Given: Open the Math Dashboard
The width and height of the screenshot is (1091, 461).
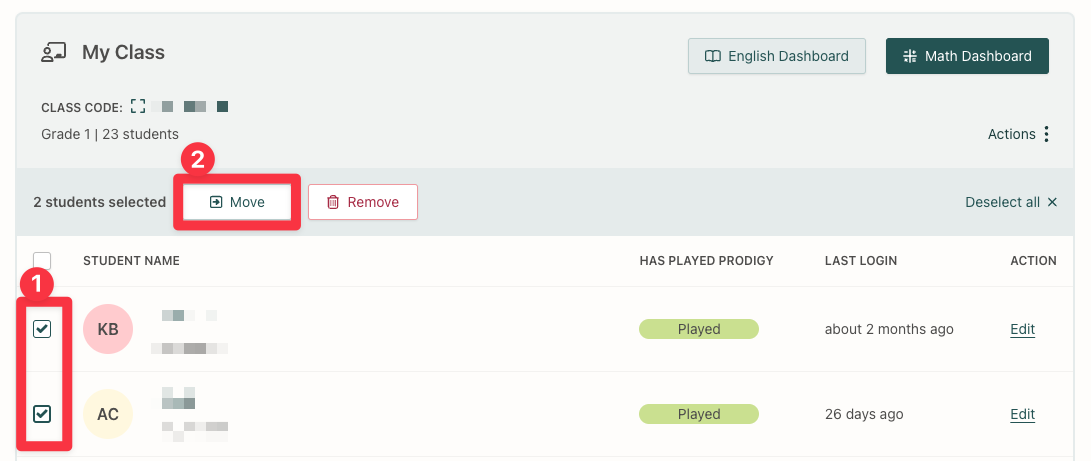Looking at the screenshot, I should click(x=966, y=56).
